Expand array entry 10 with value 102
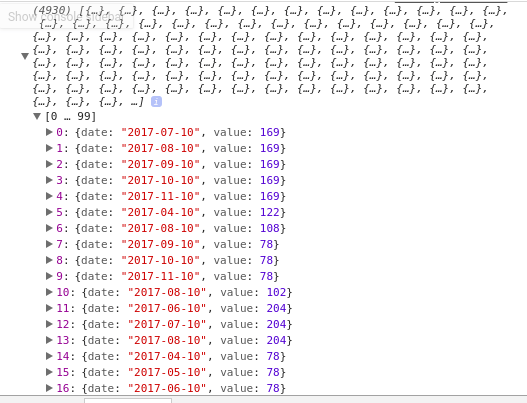 [49, 292]
